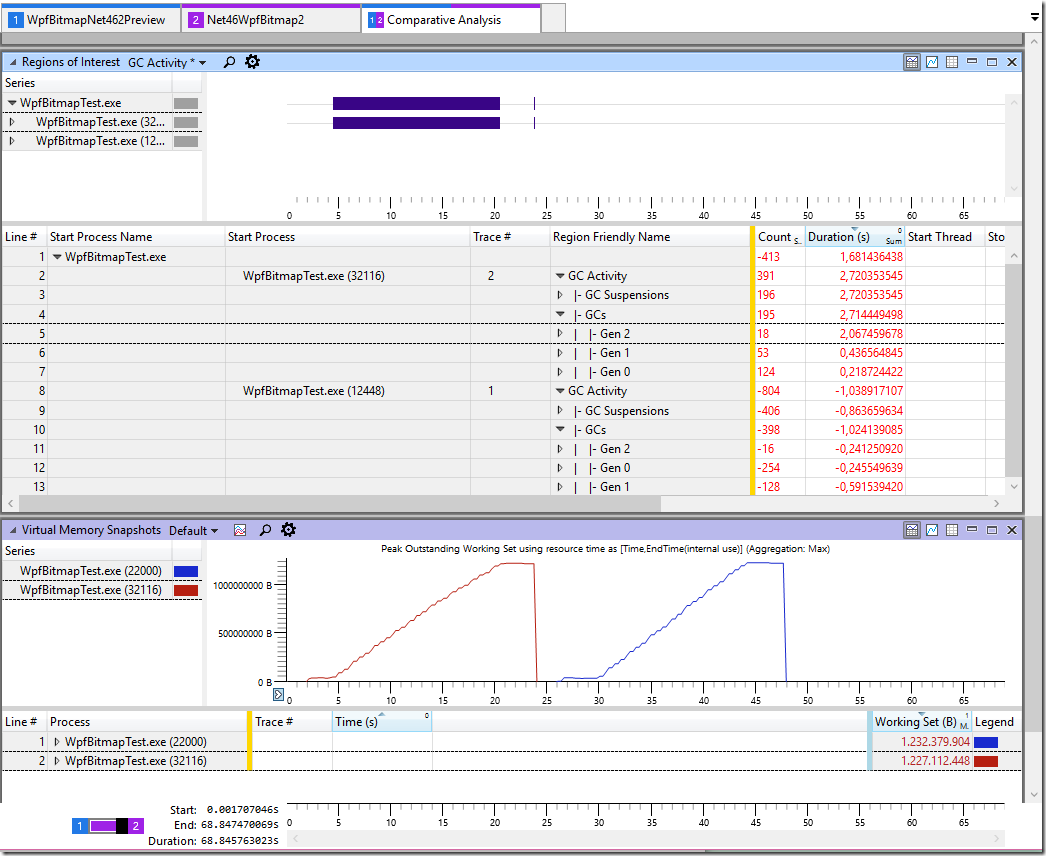Show table only view in Regions of Interest
Image resolution: width=1046 pixels, height=856 pixels.
(x=952, y=62)
